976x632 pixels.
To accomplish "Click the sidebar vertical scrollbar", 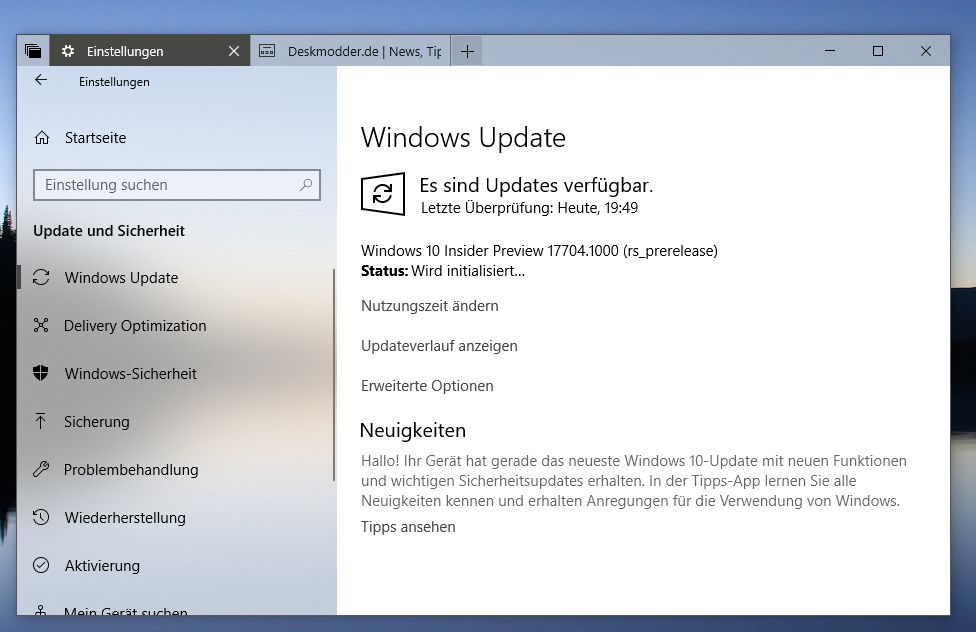I will pyautogui.click(x=334, y=375).
